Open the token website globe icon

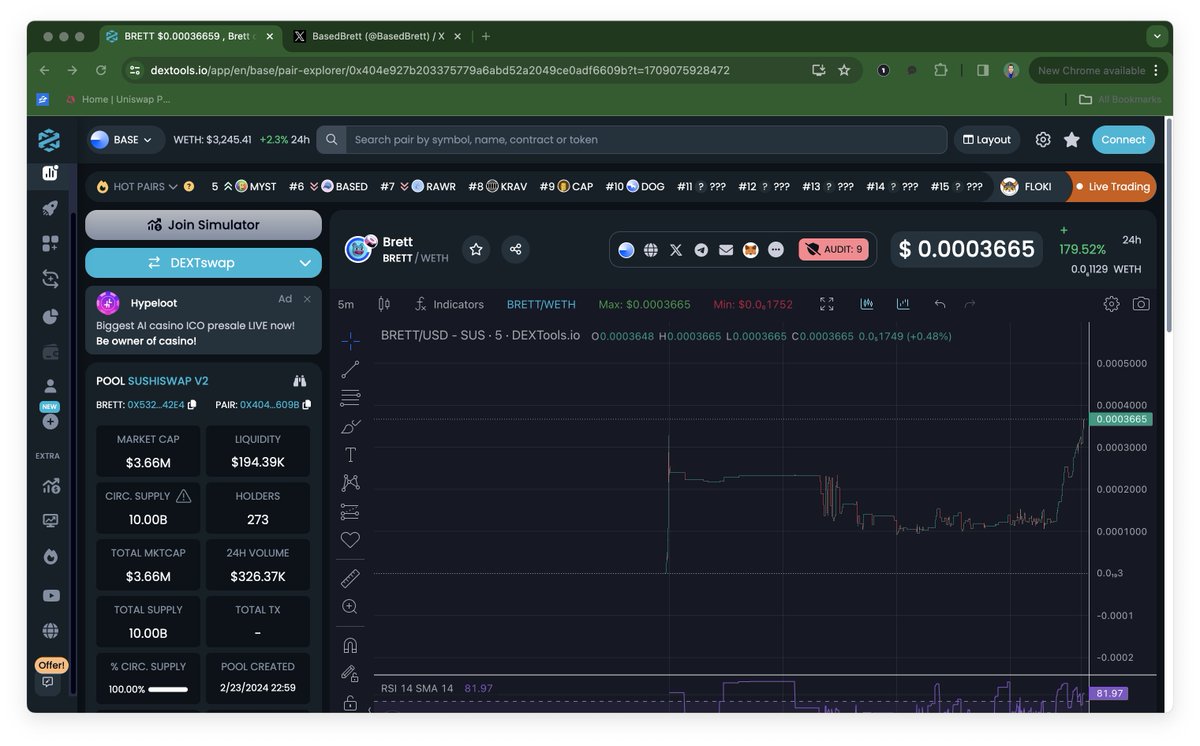click(651, 250)
